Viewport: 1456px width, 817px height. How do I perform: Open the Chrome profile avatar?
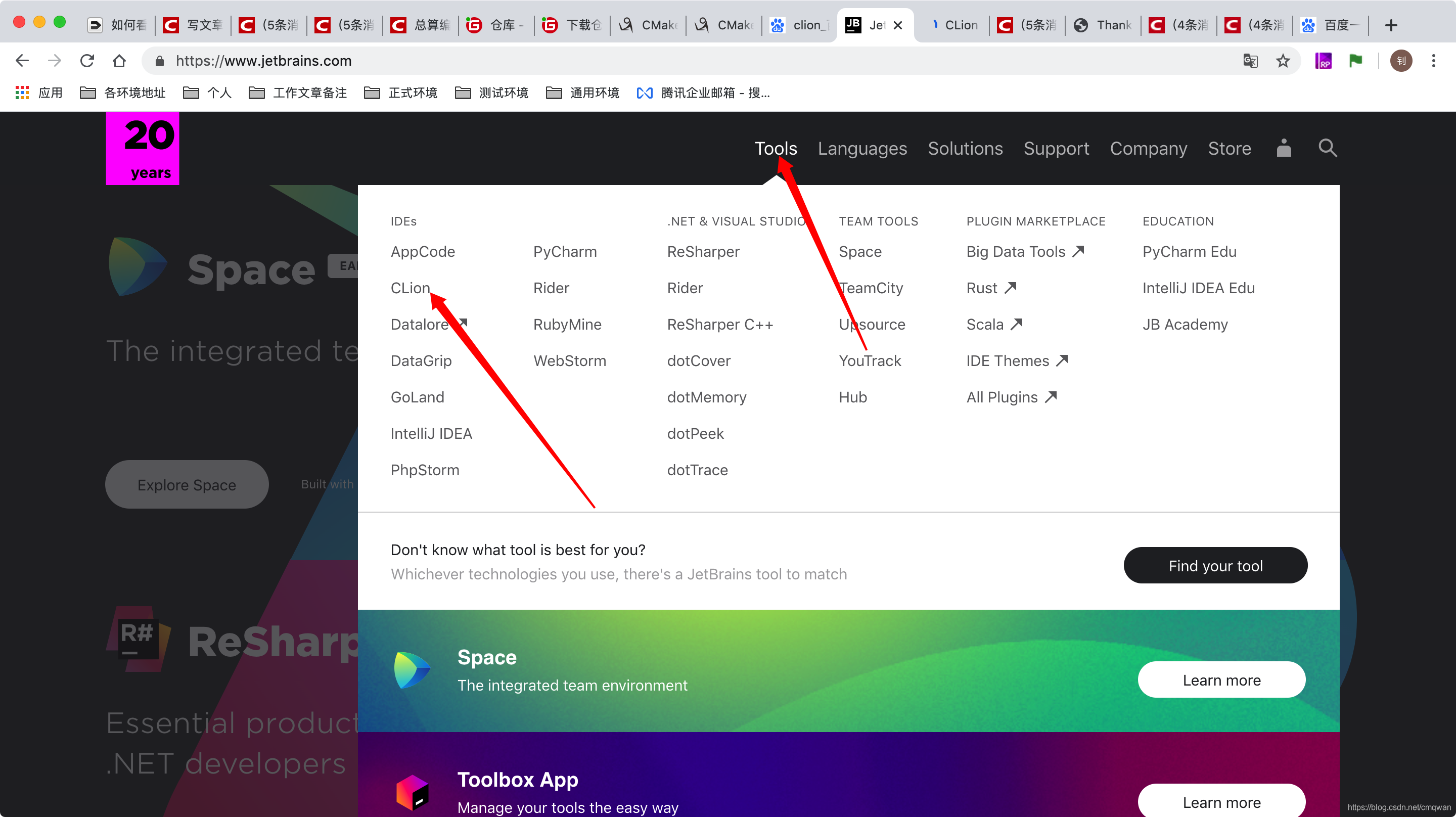click(x=1401, y=61)
